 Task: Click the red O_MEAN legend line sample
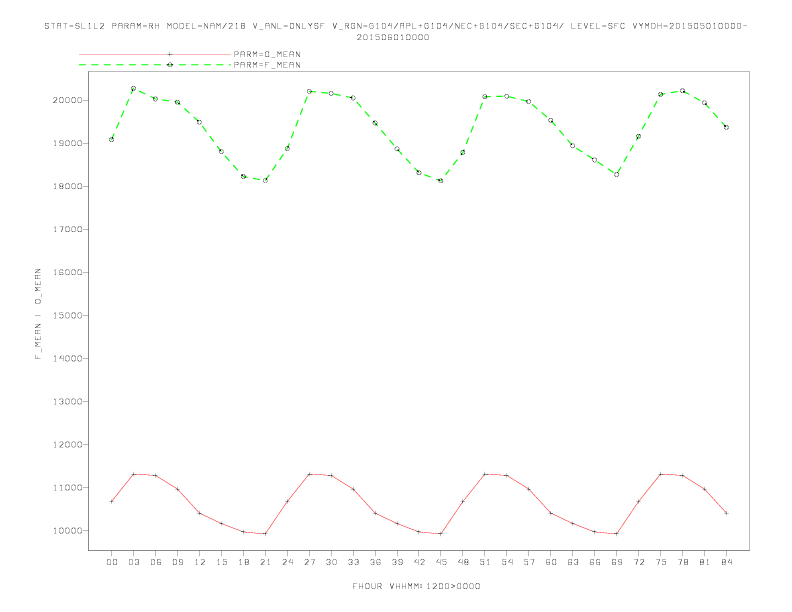pos(155,54)
